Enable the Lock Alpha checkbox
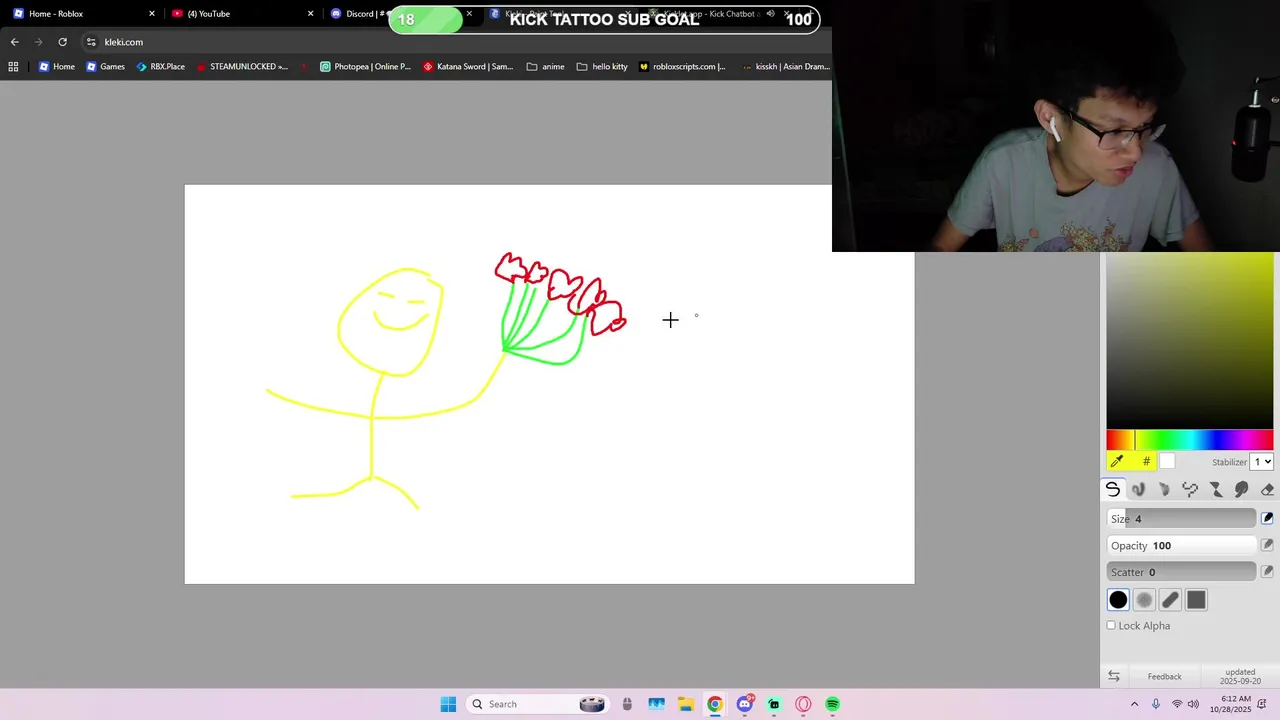1280x720 pixels. [1111, 625]
